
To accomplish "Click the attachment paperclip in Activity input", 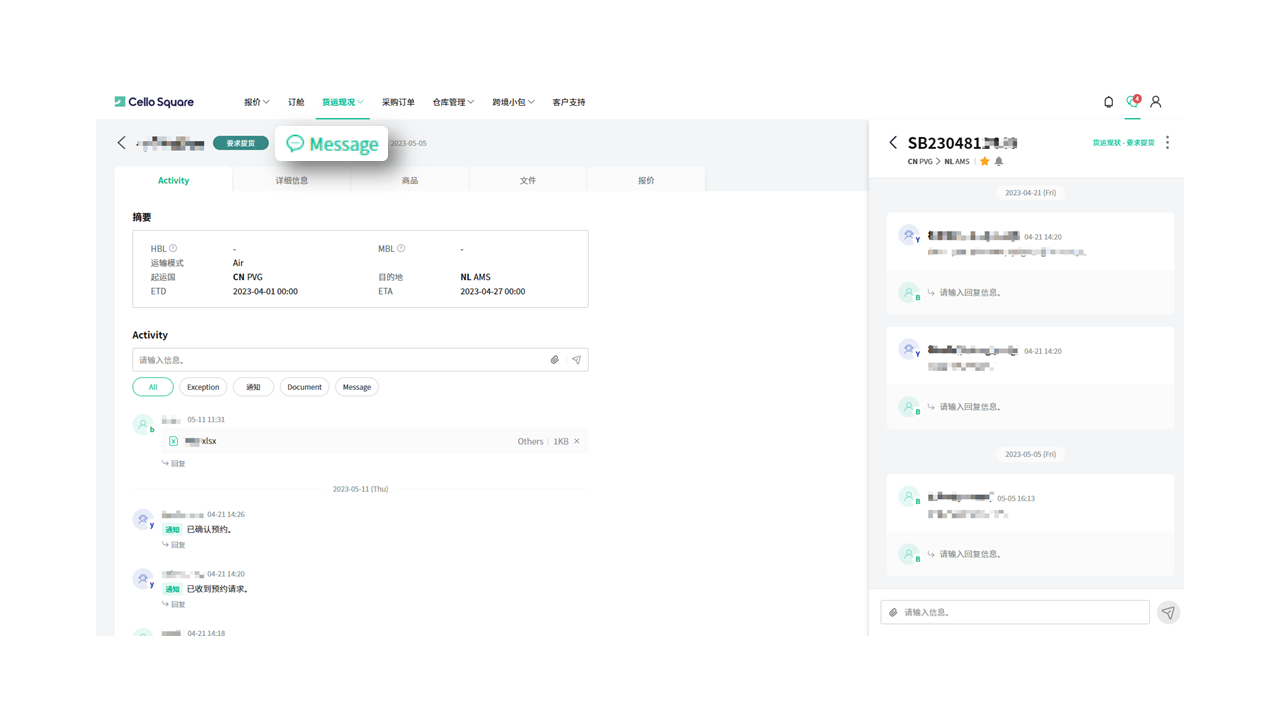I will point(555,360).
